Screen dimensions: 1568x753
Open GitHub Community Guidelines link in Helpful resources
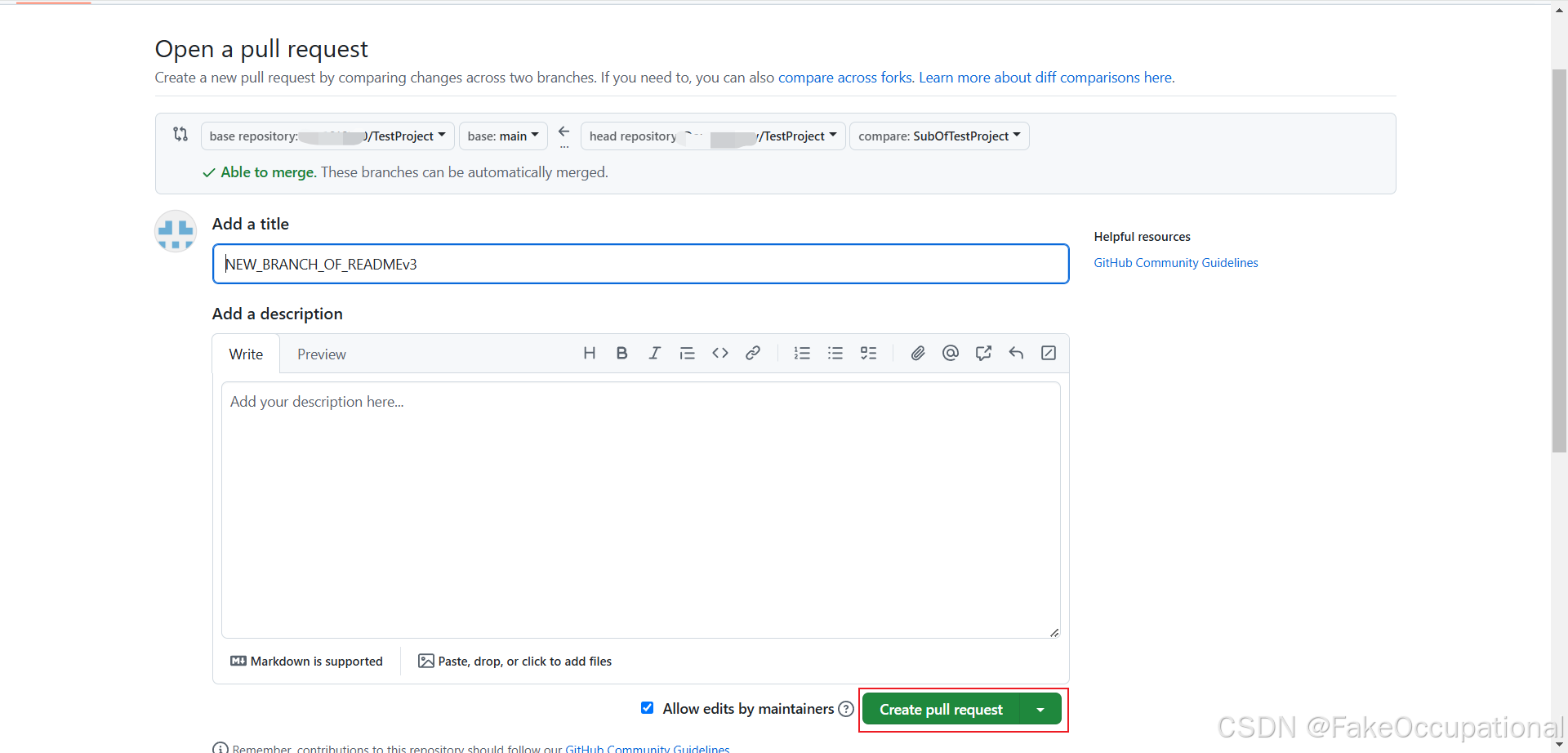pos(1176,263)
